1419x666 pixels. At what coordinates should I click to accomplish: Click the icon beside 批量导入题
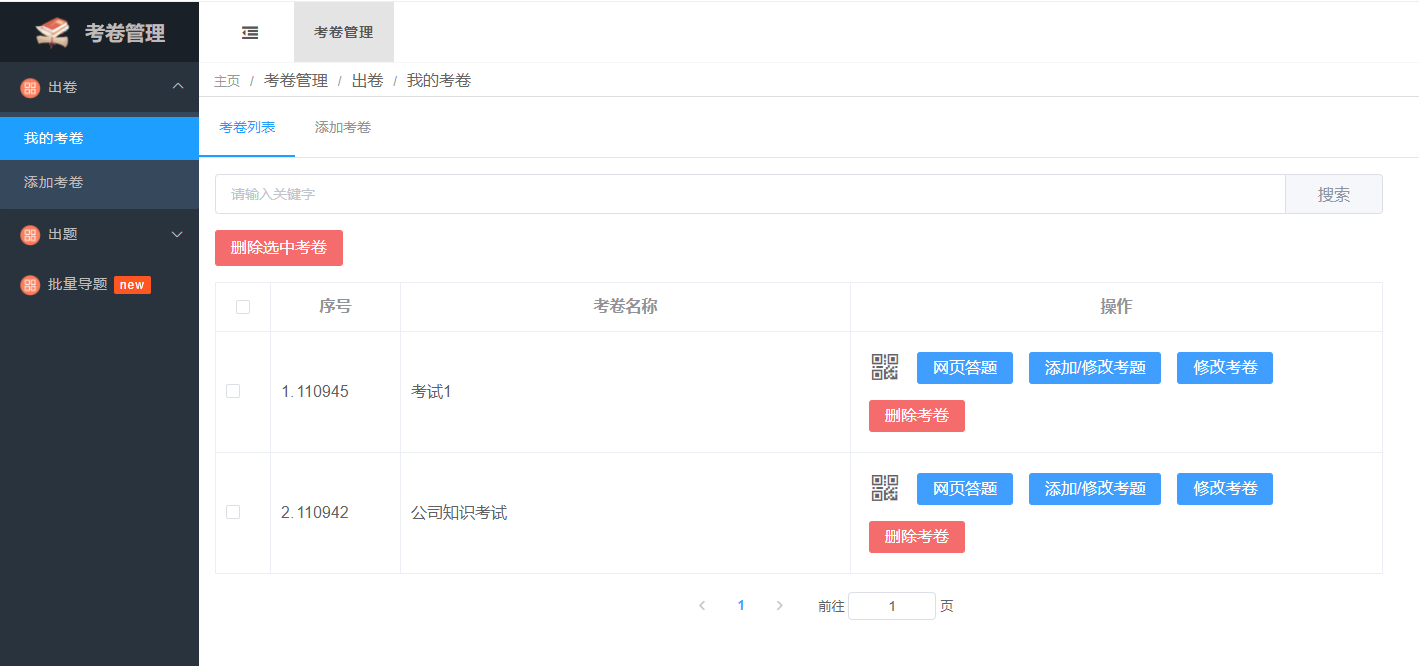(x=28, y=284)
